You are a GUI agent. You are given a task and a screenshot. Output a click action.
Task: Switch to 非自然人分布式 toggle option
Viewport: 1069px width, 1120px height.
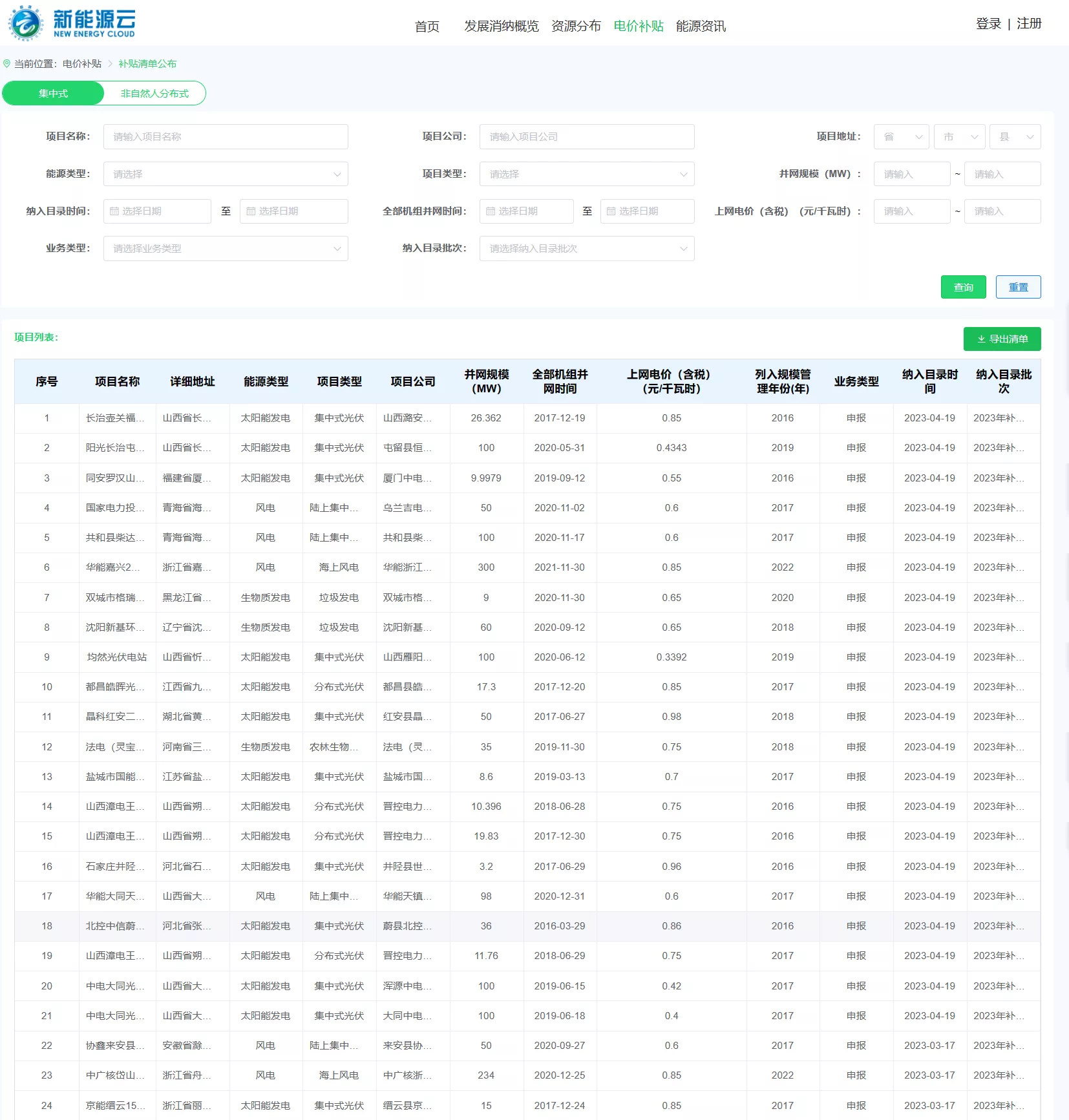point(154,94)
